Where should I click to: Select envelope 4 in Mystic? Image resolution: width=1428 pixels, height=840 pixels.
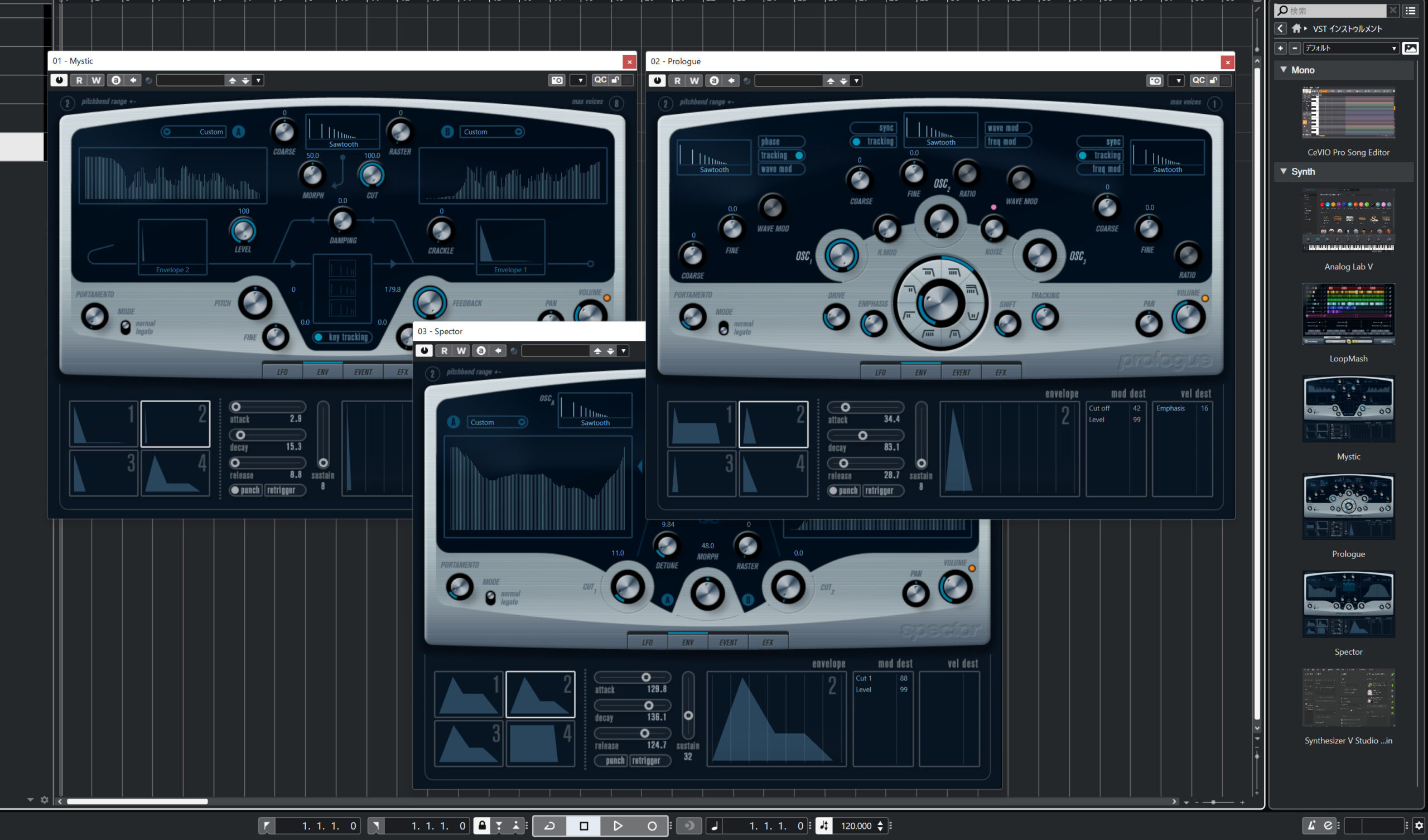(175, 473)
